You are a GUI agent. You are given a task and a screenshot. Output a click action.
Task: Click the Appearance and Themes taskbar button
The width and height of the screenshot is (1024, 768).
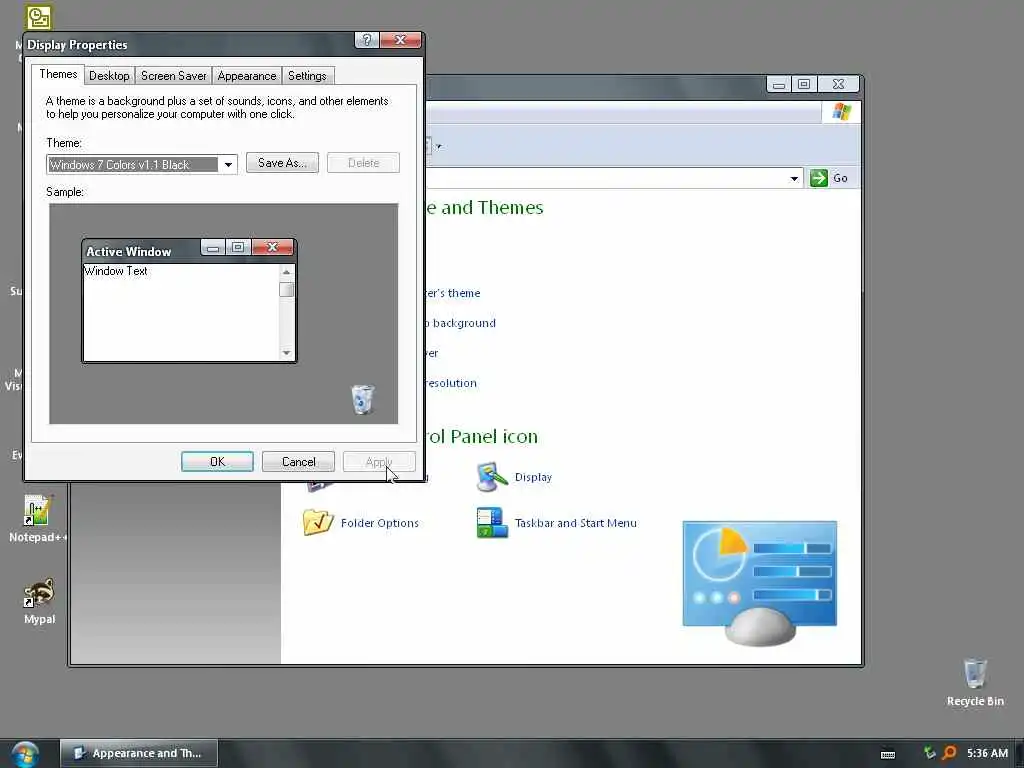pos(139,753)
